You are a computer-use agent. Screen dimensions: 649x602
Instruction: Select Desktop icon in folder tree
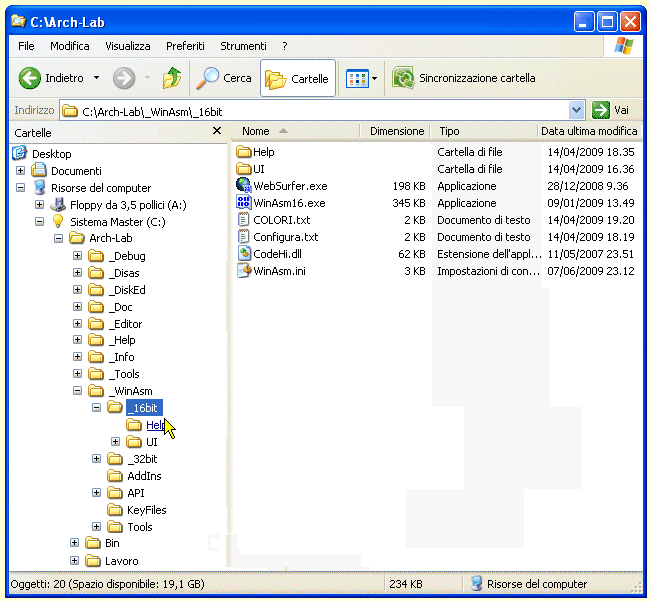(19, 153)
